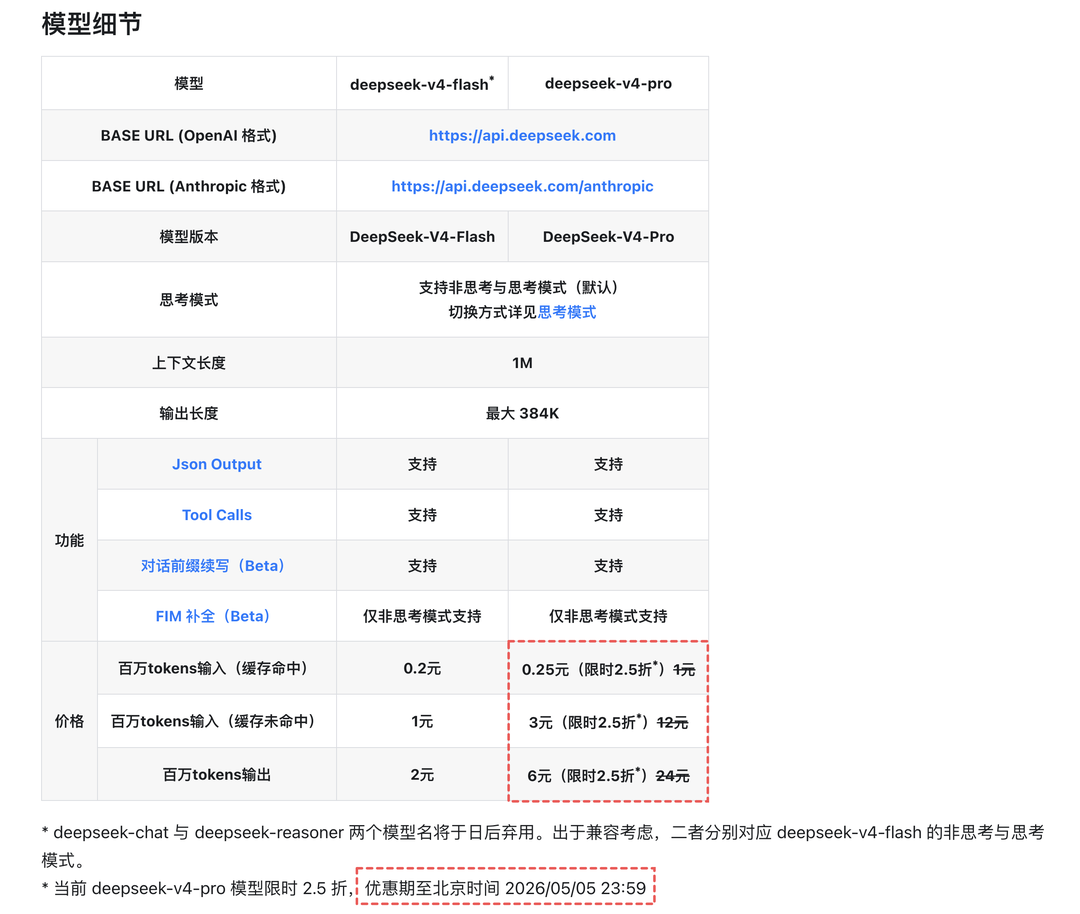Click the 0.2元 flash price cell

click(422, 668)
